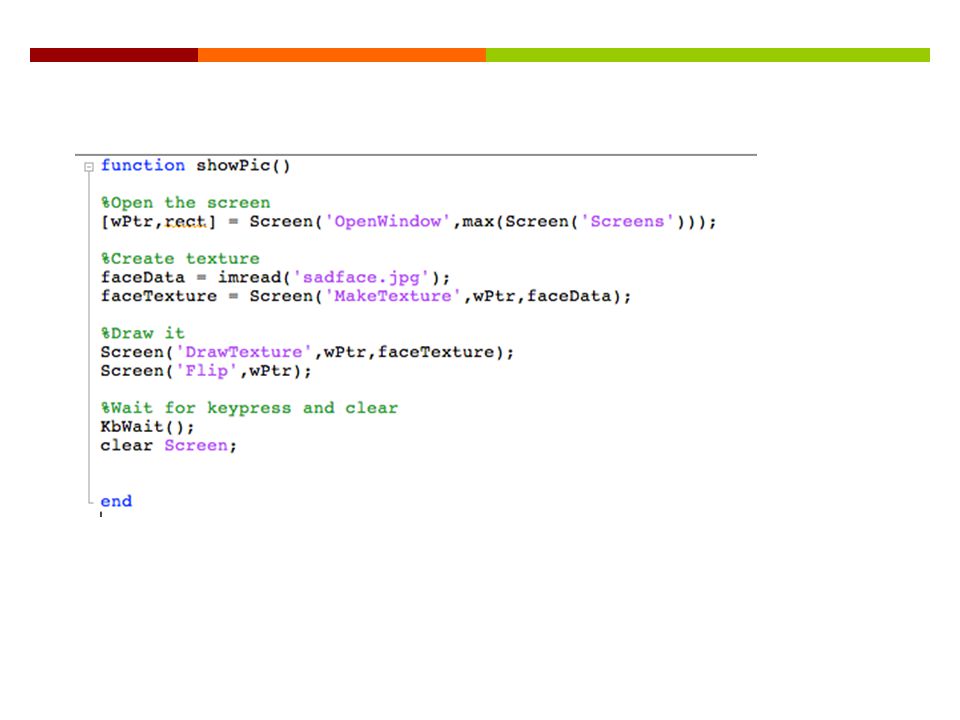The image size is (960, 720).
Task: Collapse the showPic function fold marker
Action: 89,167
